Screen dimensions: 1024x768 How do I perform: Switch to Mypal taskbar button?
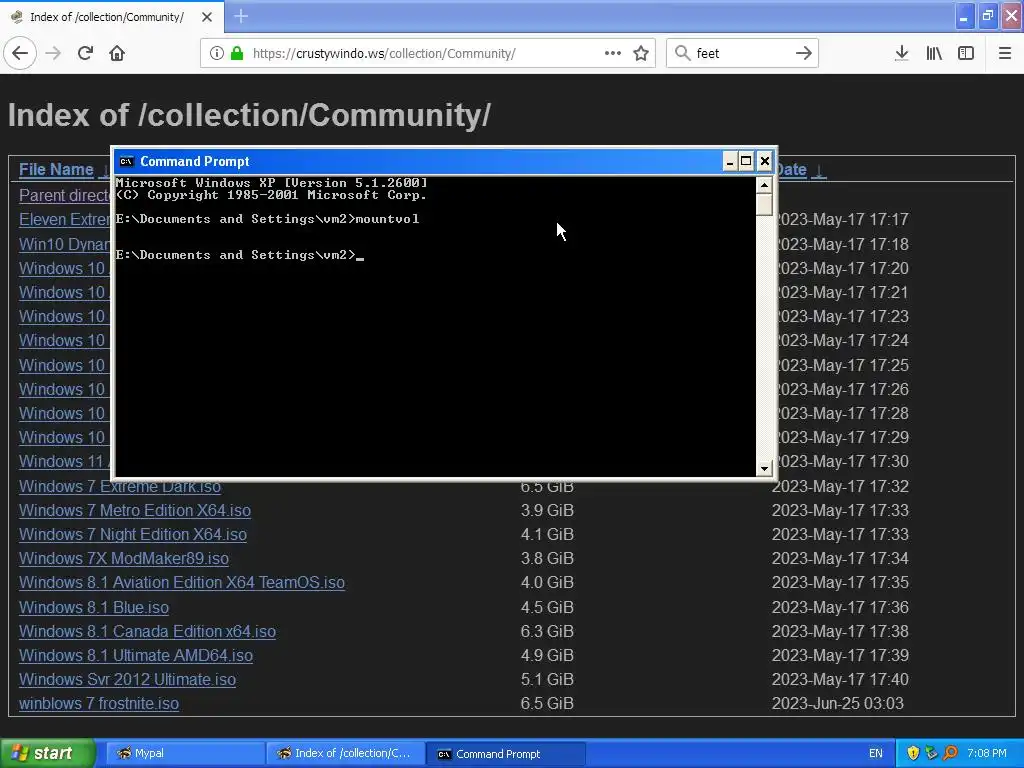pyautogui.click(x=183, y=754)
